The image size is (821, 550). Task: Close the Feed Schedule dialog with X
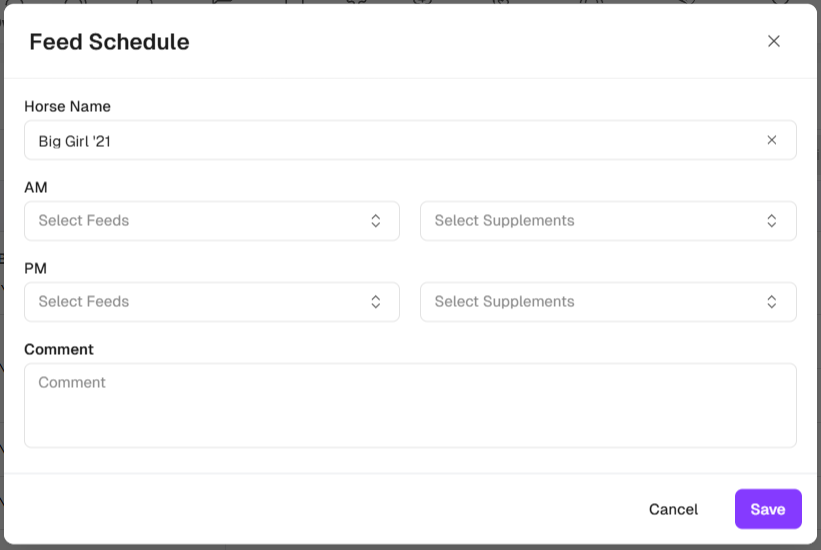[x=773, y=41]
